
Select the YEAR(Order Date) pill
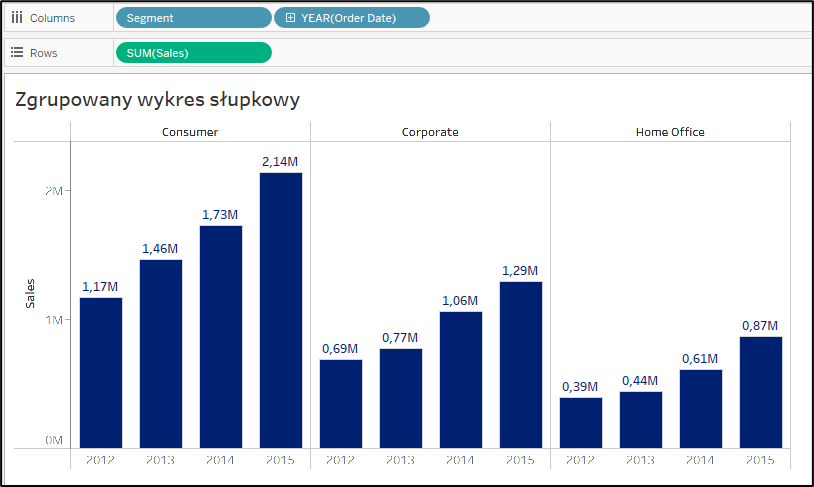[x=352, y=18]
